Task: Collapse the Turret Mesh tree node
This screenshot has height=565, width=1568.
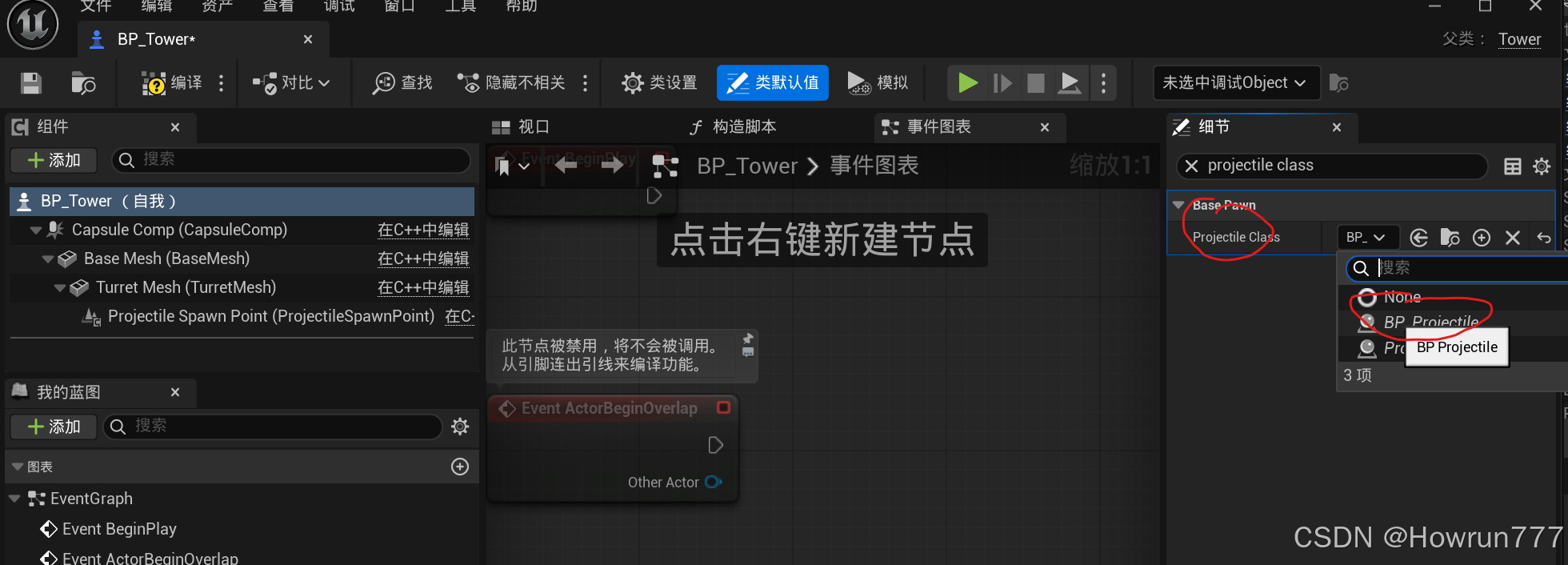Action: (60, 288)
